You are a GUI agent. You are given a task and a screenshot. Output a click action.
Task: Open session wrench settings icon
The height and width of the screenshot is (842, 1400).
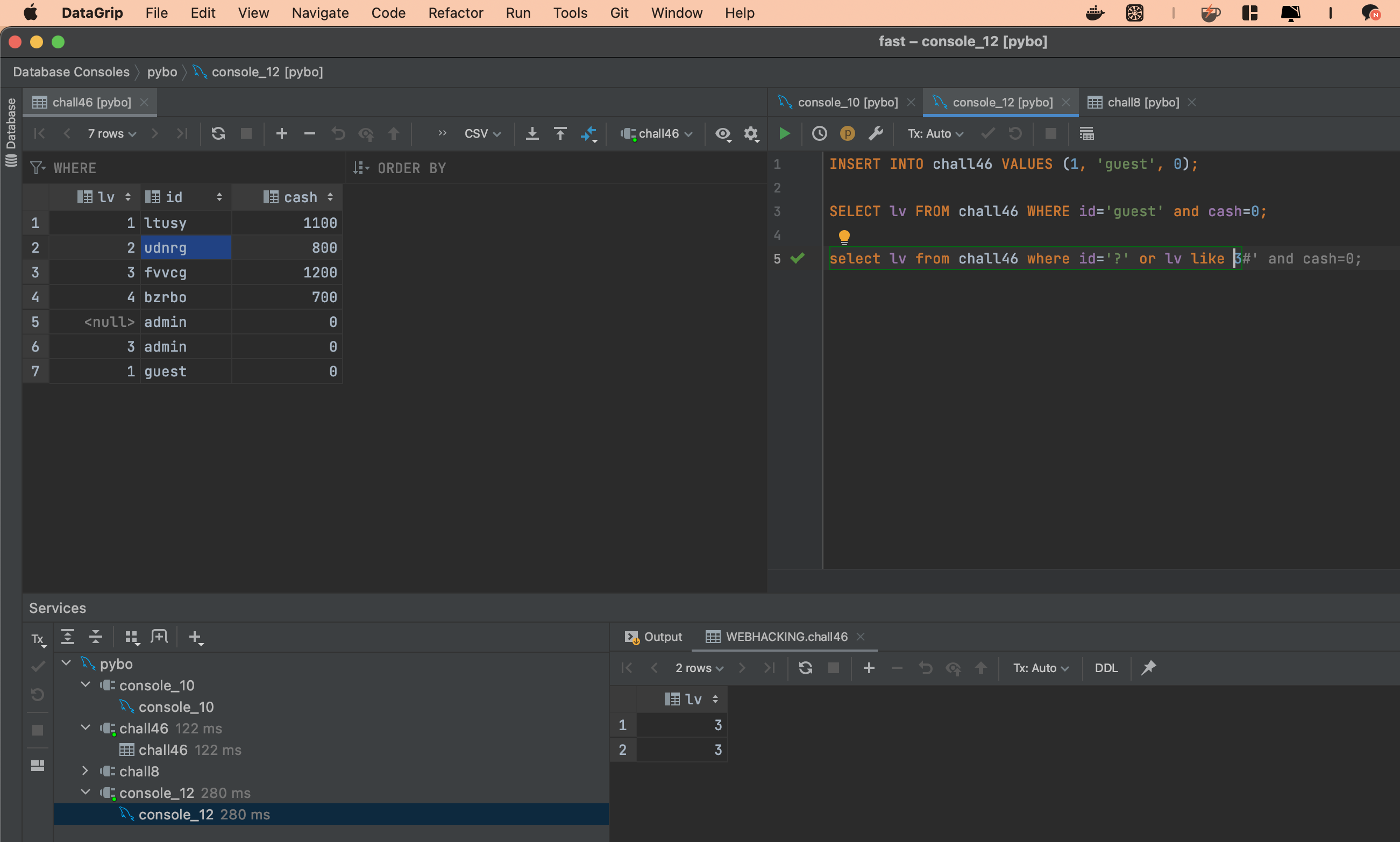(876, 134)
